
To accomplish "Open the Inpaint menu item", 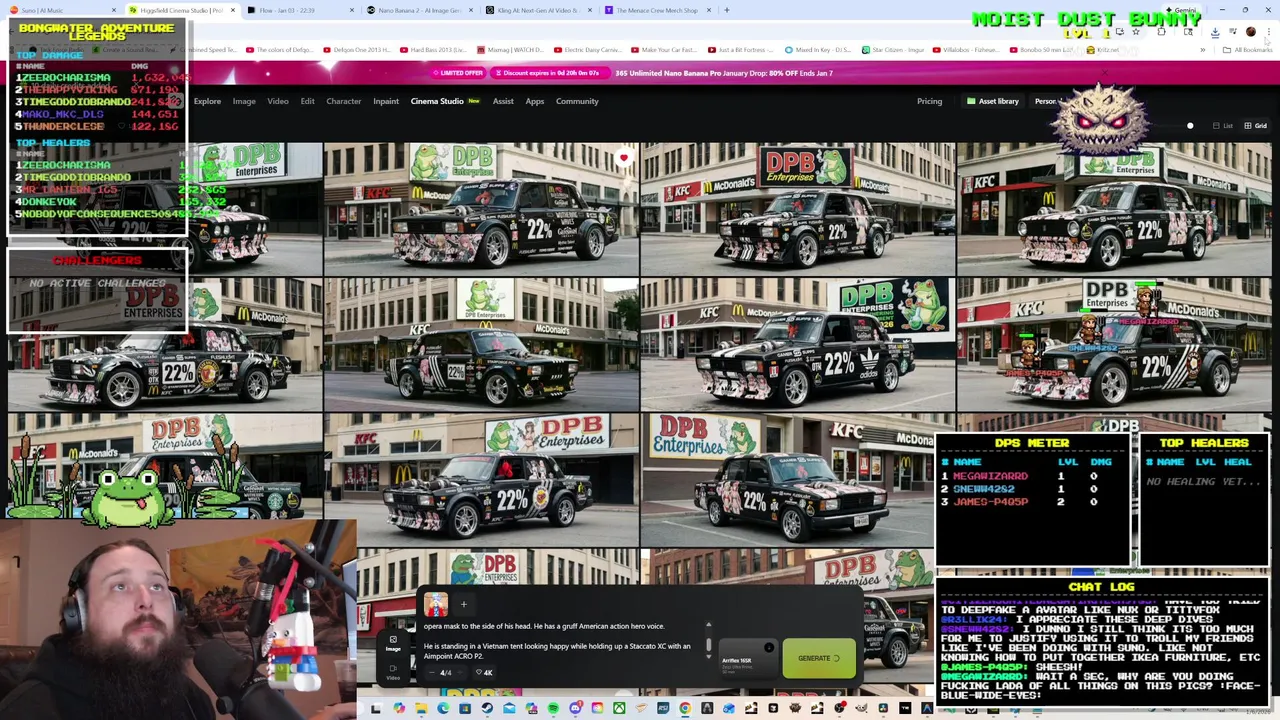I will click(x=386, y=101).
